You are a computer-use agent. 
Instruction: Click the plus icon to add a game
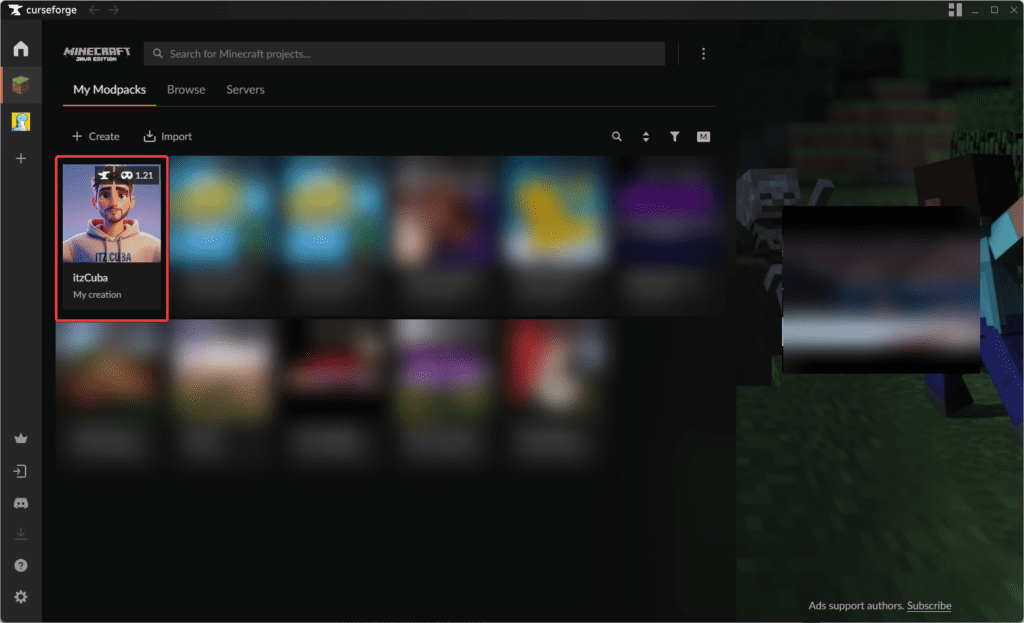[x=20, y=158]
